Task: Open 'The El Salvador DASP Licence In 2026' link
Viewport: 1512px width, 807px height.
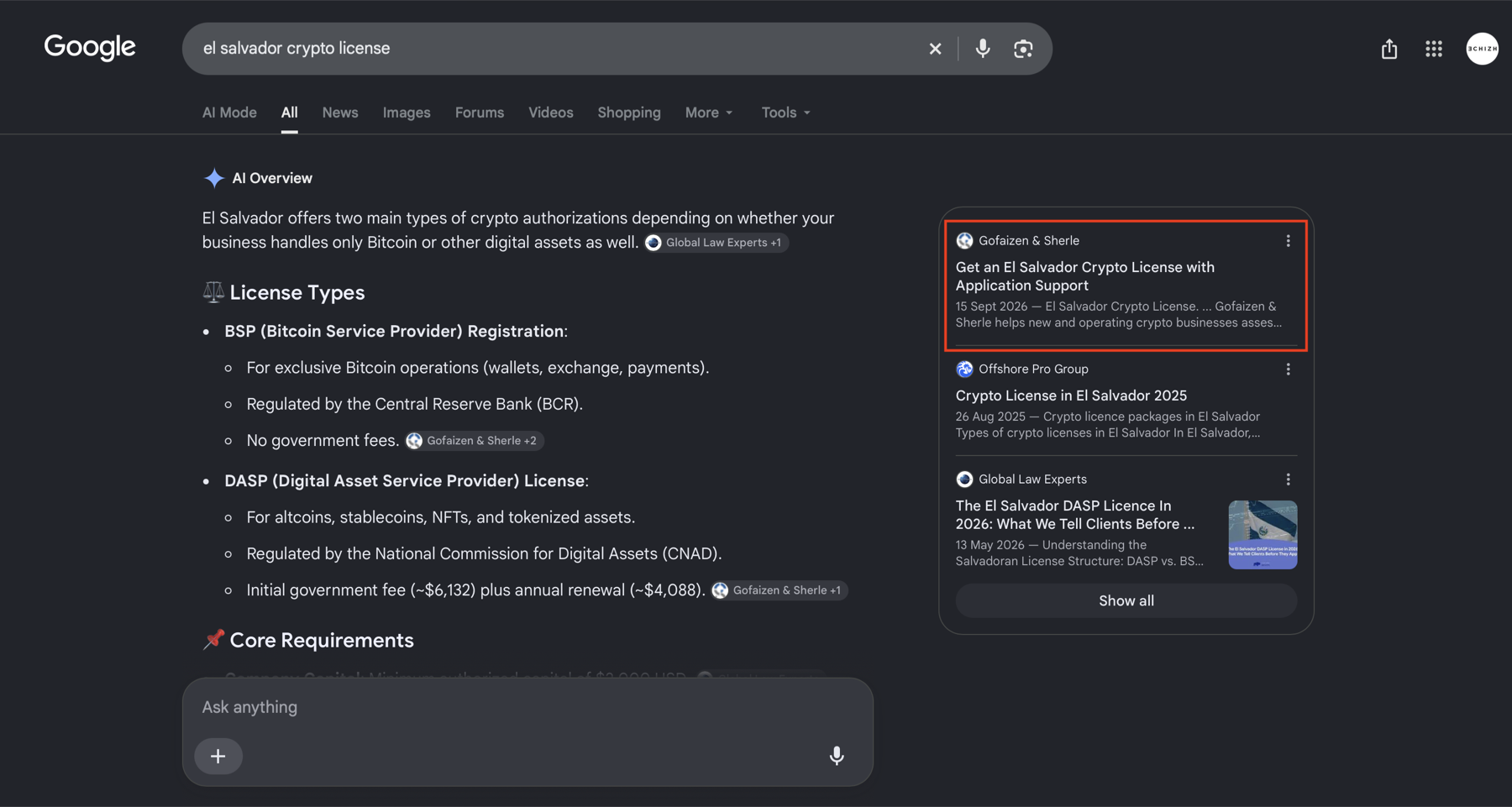Action: tap(1074, 515)
